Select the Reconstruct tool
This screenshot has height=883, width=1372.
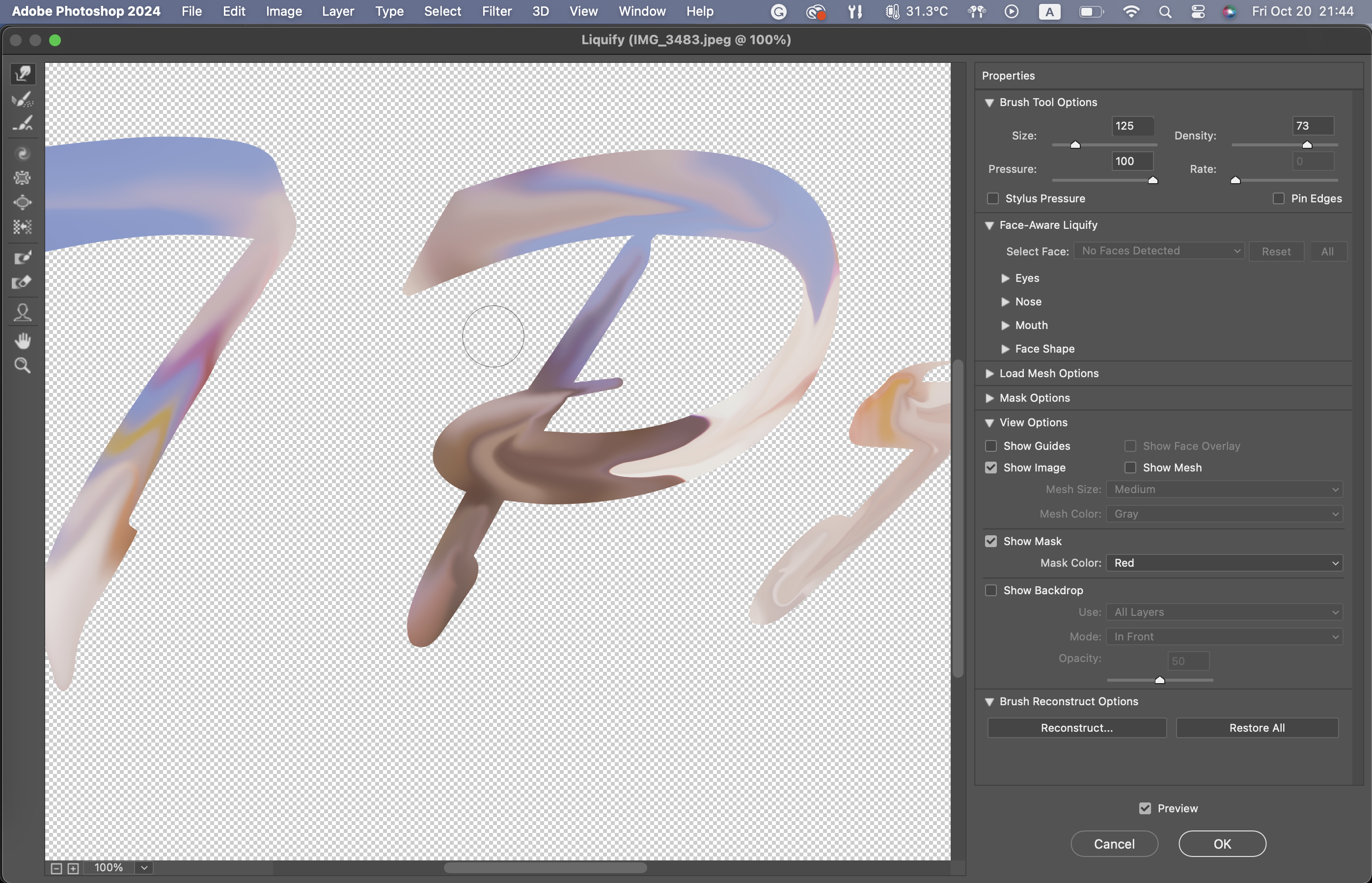point(23,99)
